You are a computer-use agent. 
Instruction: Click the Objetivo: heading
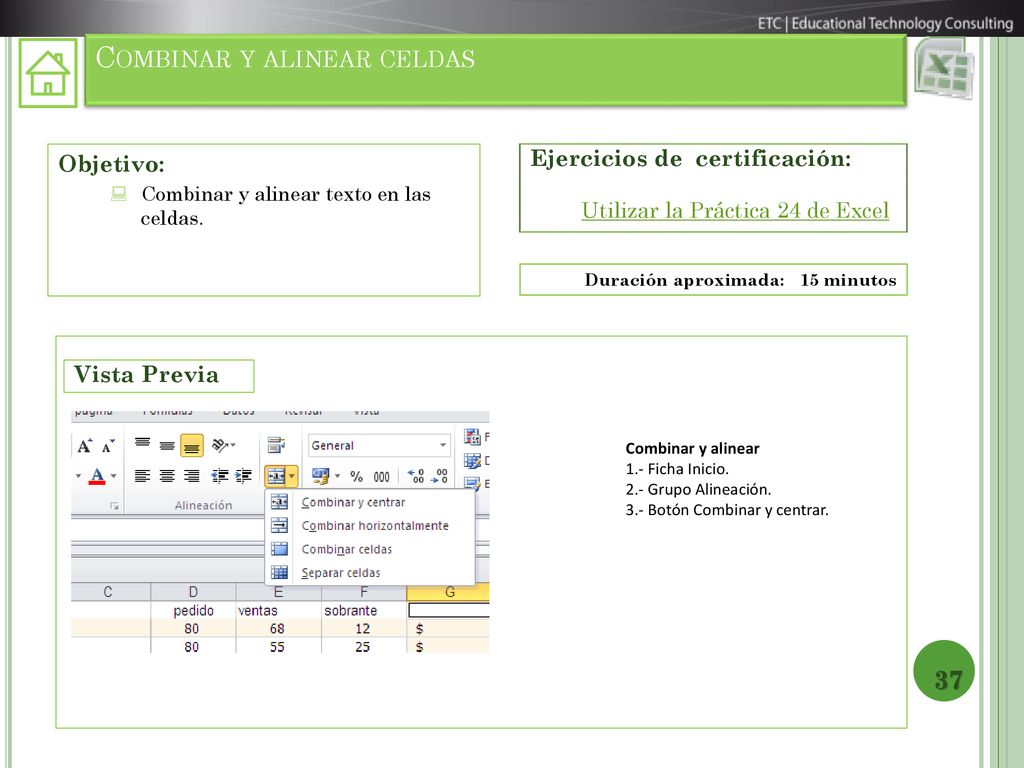(112, 164)
